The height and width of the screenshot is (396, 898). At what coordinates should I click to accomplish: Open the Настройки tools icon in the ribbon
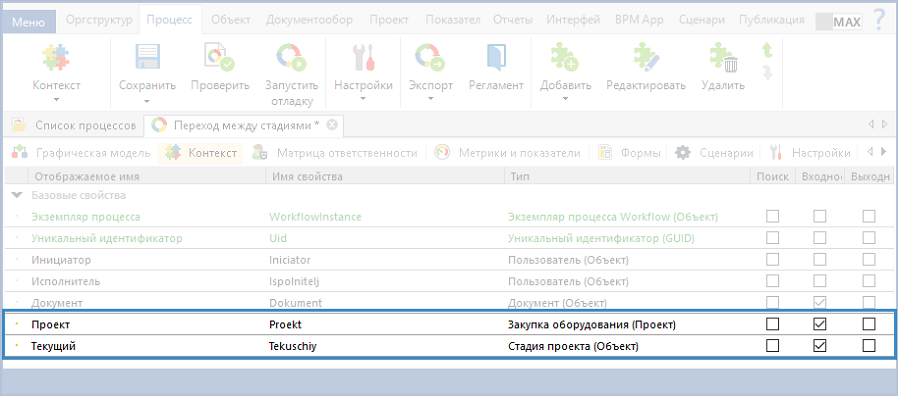(363, 58)
